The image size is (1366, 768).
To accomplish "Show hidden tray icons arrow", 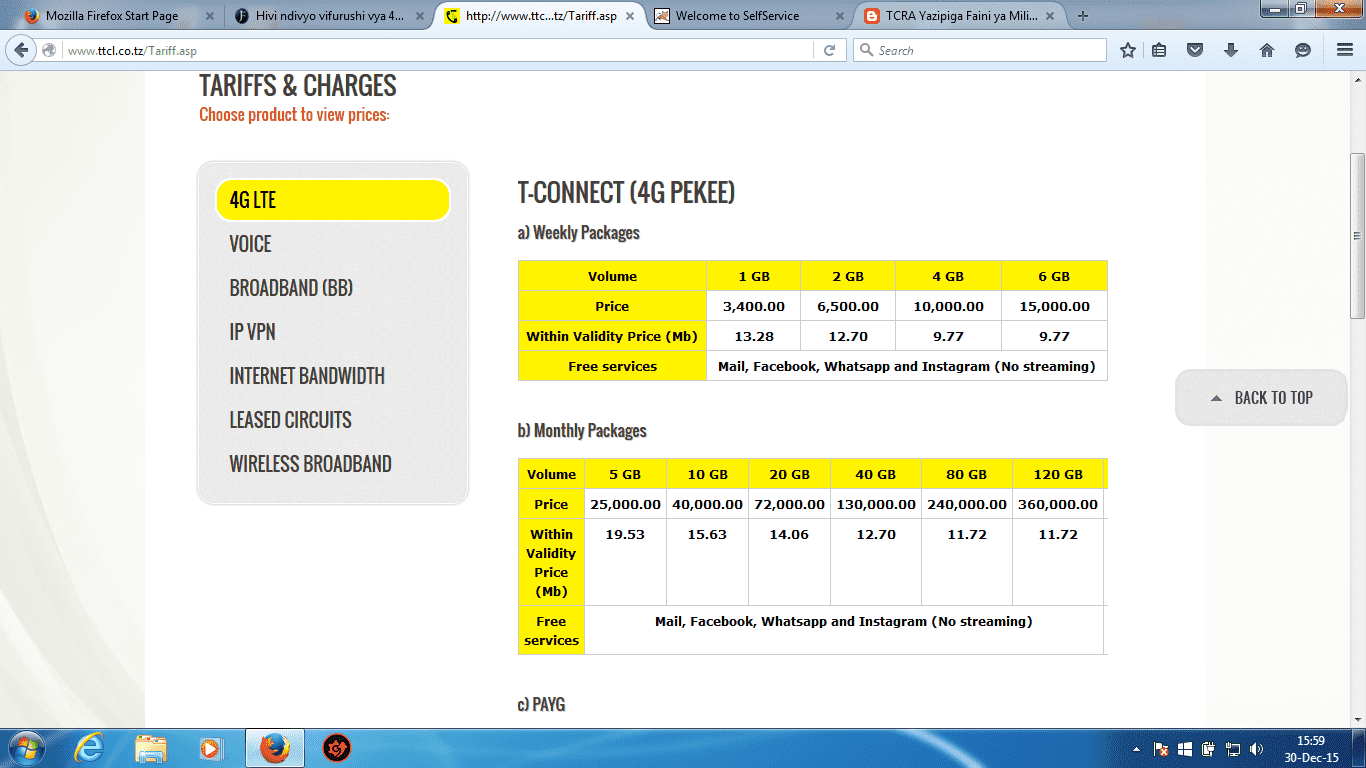I will click(x=1136, y=749).
